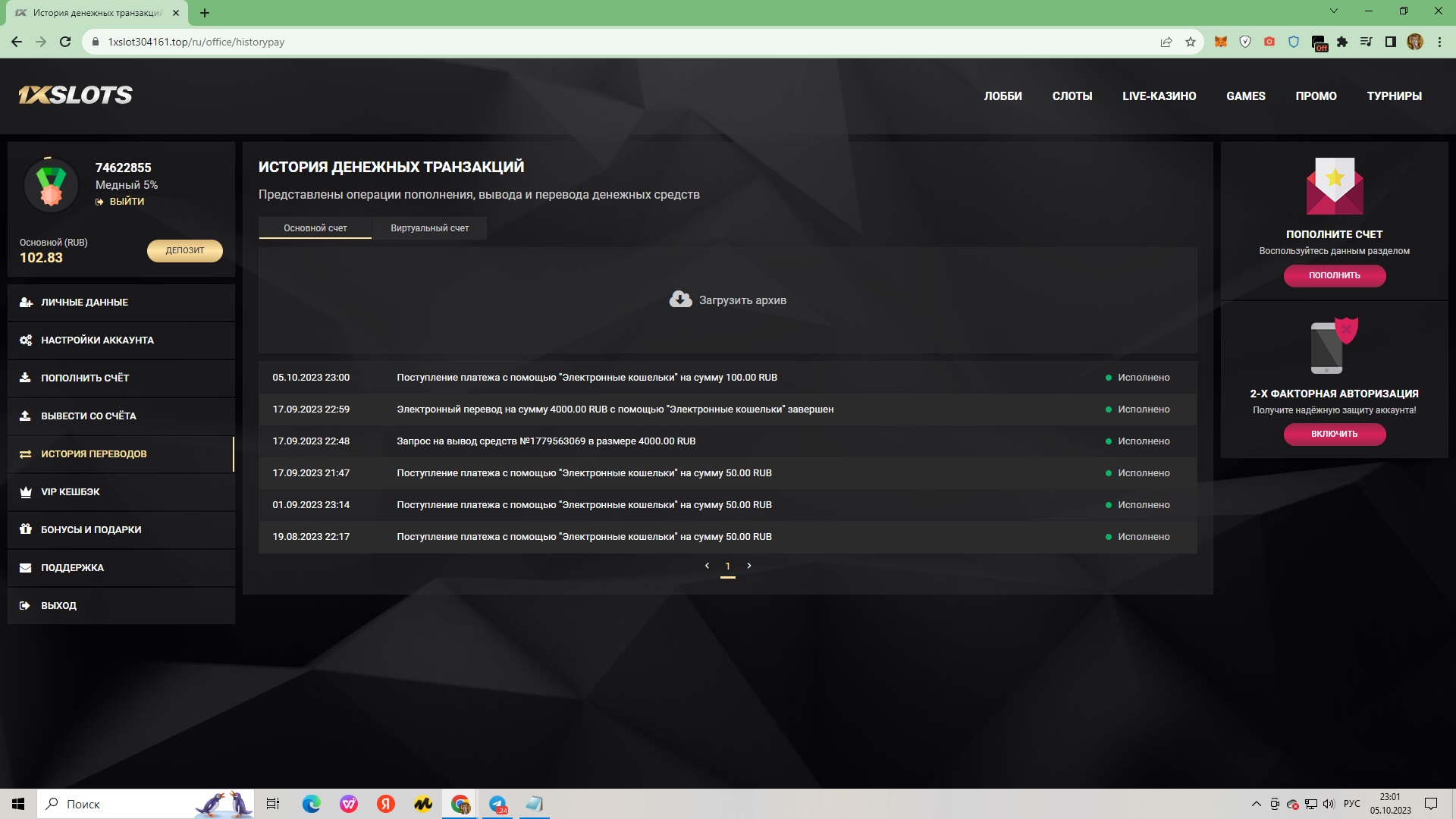Open the MetaMask fox extension
The width and height of the screenshot is (1456, 819).
[1221, 42]
